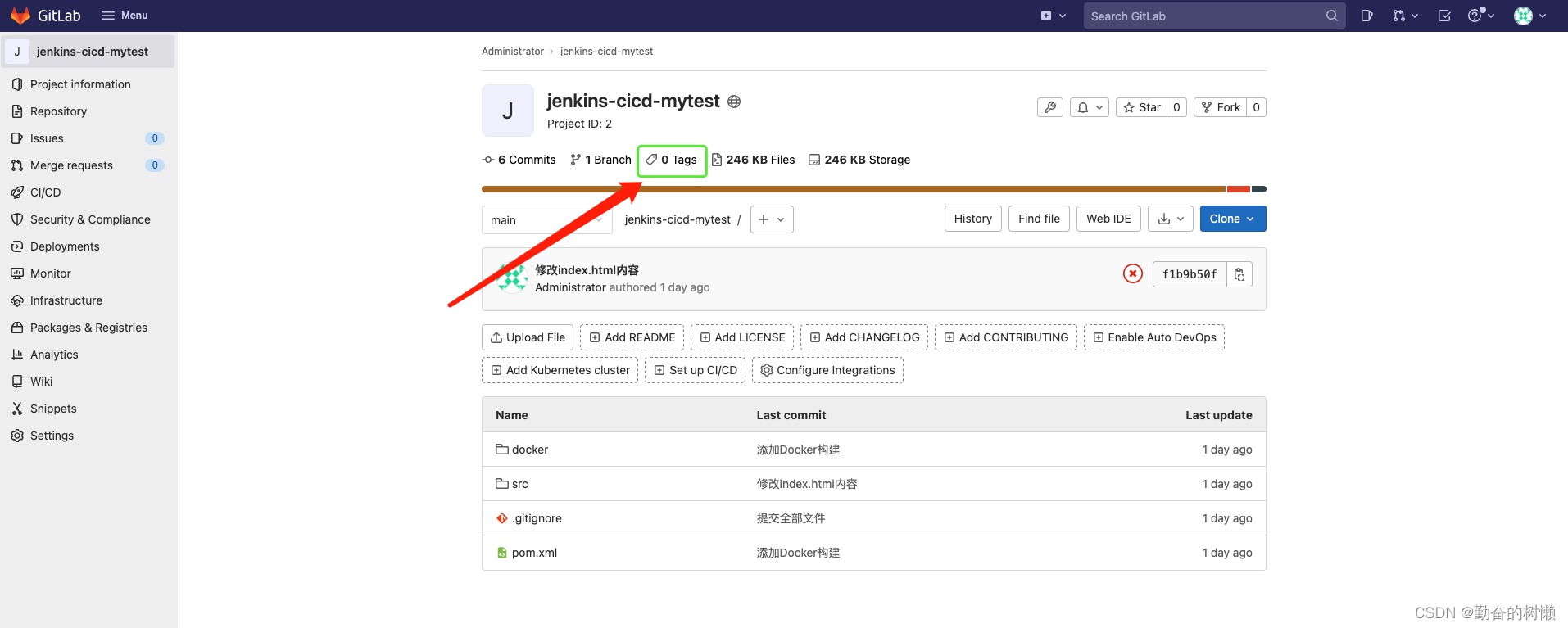The width and height of the screenshot is (1568, 628).
Task: Click the History button
Action: (x=973, y=219)
